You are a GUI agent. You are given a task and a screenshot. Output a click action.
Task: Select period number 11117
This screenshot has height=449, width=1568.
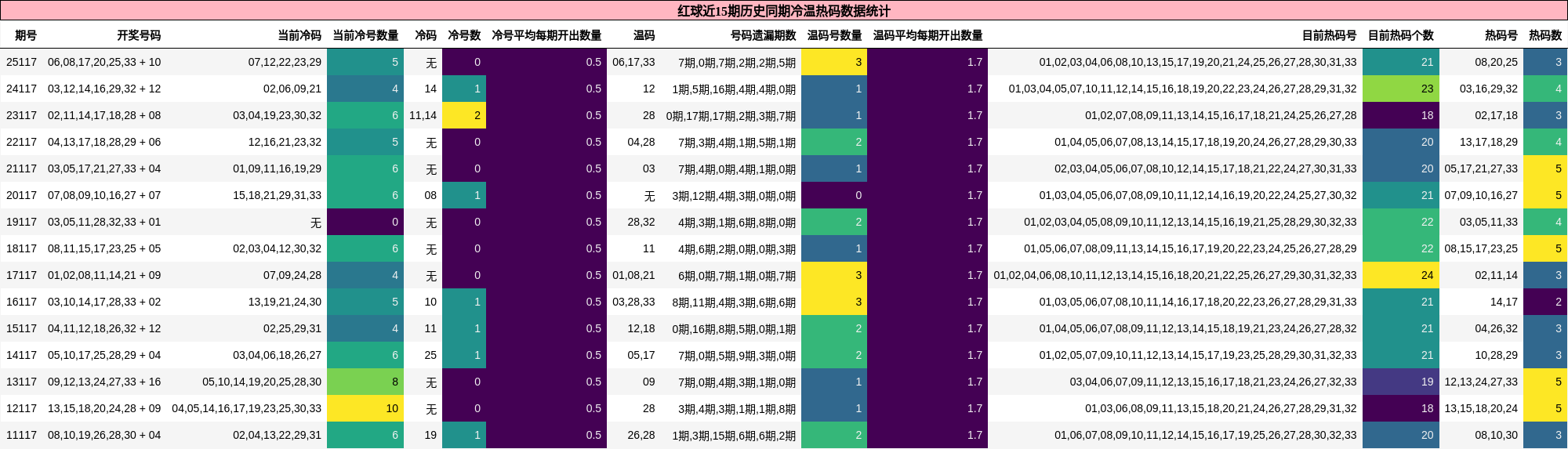click(21, 435)
